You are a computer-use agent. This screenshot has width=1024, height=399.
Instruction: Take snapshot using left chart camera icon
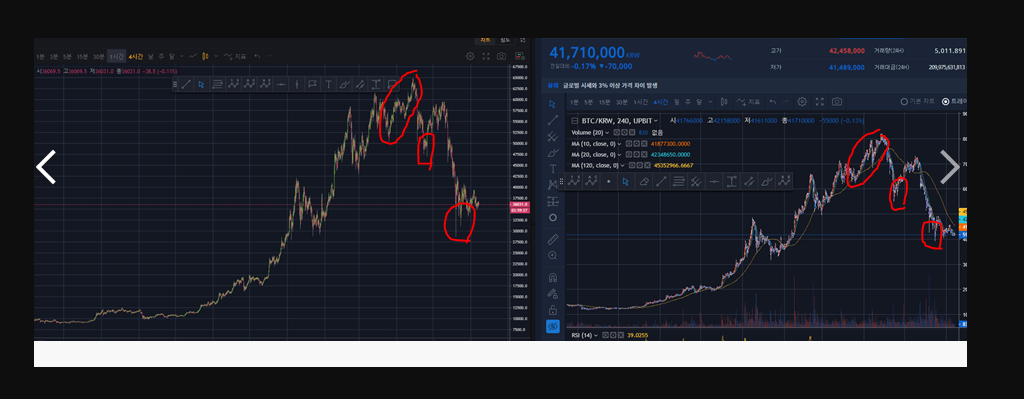point(501,56)
